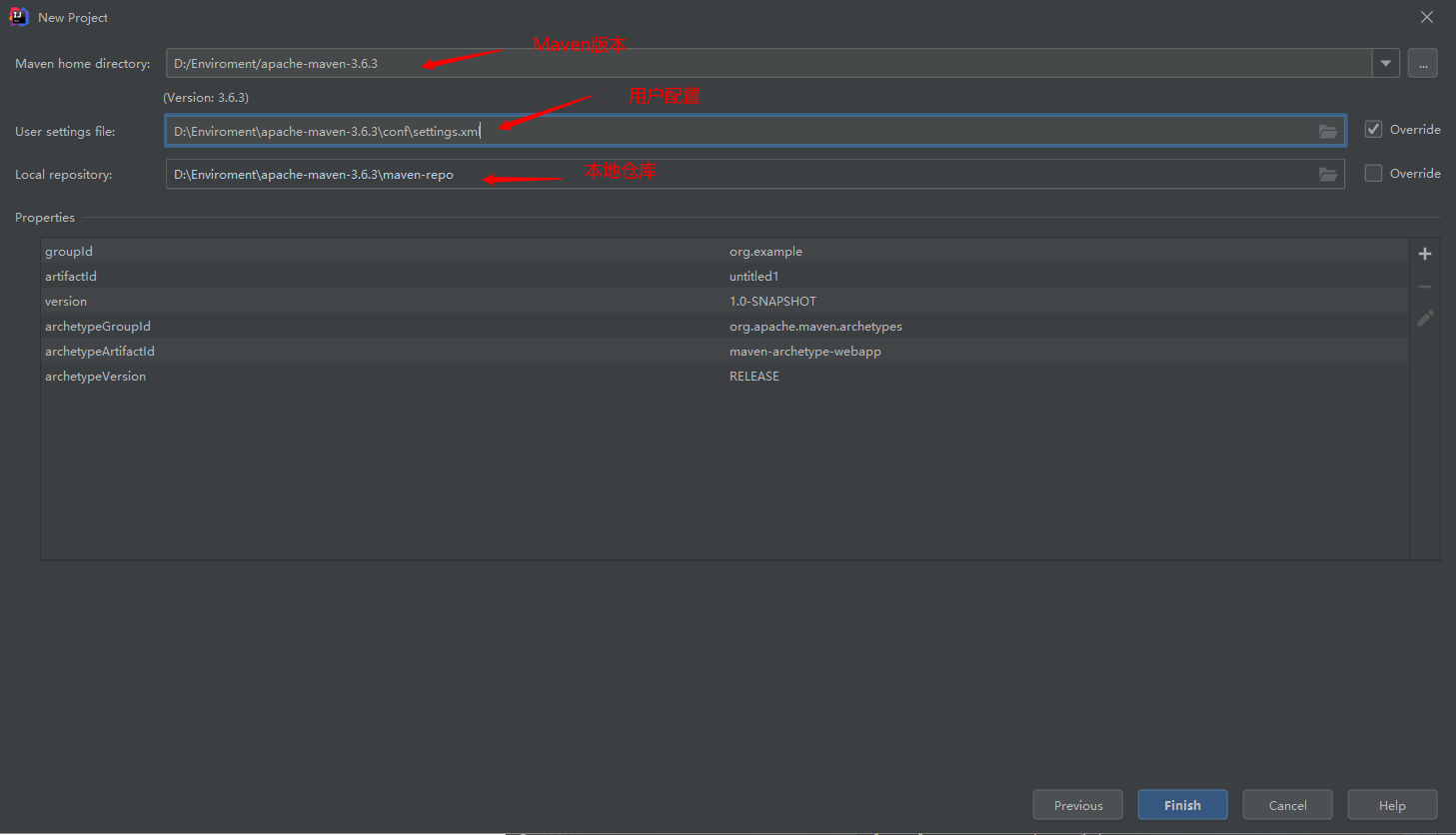Toggle Override checkbox for User settings file
Viewport: 1456px width, 835px height.
tap(1374, 130)
